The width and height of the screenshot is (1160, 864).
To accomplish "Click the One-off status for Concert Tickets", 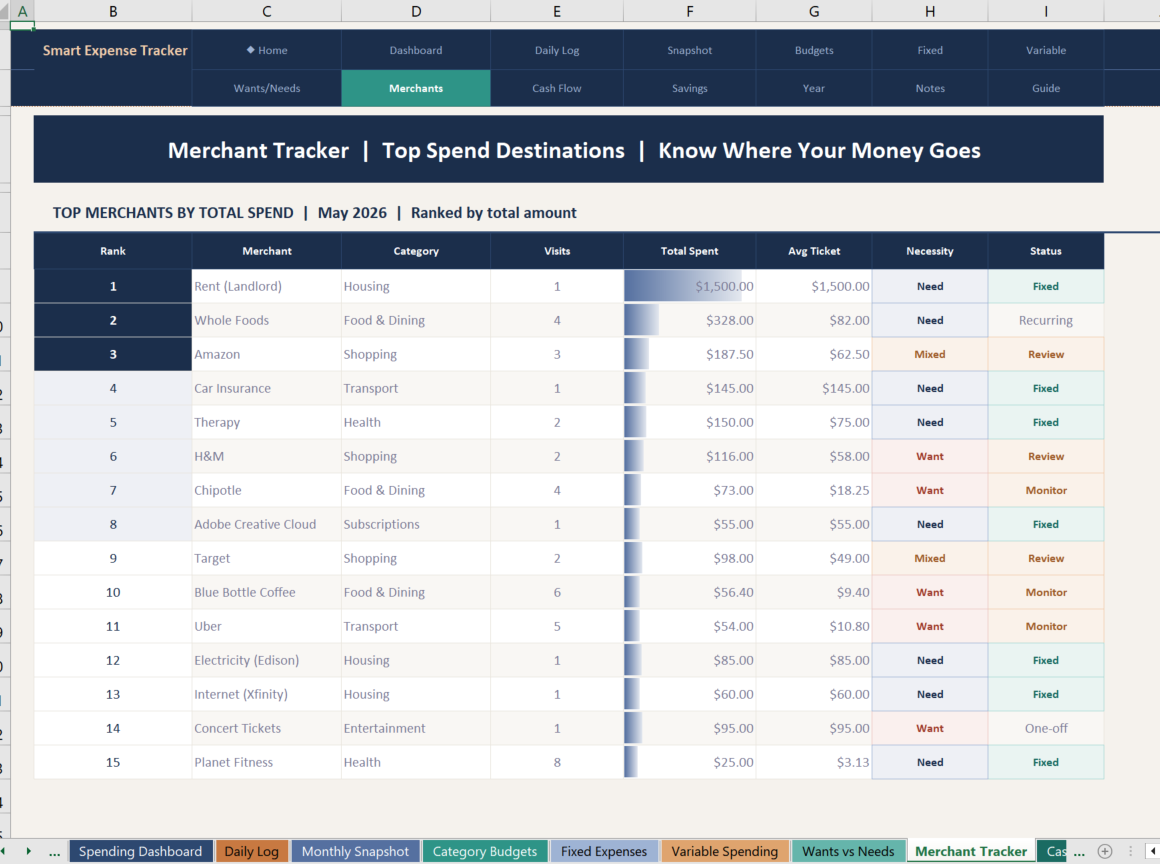I will coord(1046,729).
